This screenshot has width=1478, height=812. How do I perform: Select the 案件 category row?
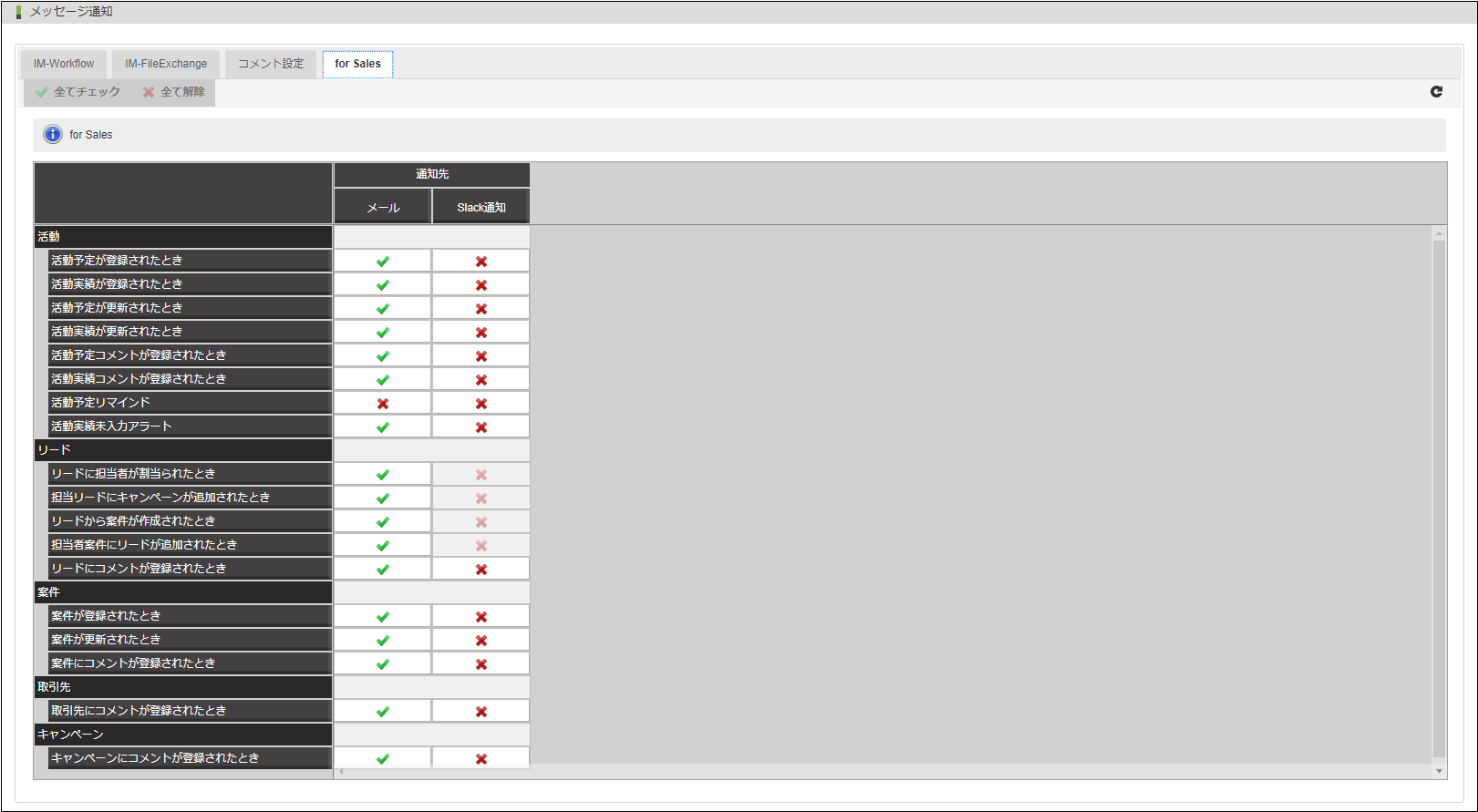point(183,592)
